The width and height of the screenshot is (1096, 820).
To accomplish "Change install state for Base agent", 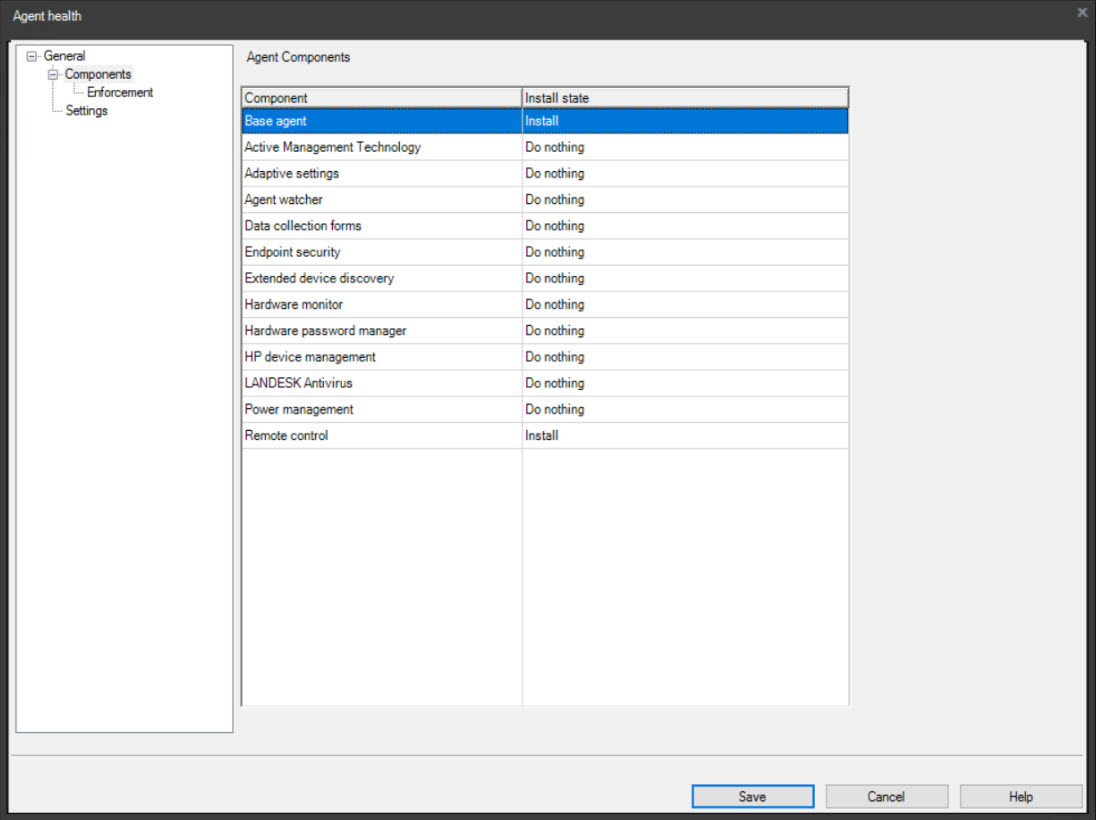I will click(x=684, y=120).
